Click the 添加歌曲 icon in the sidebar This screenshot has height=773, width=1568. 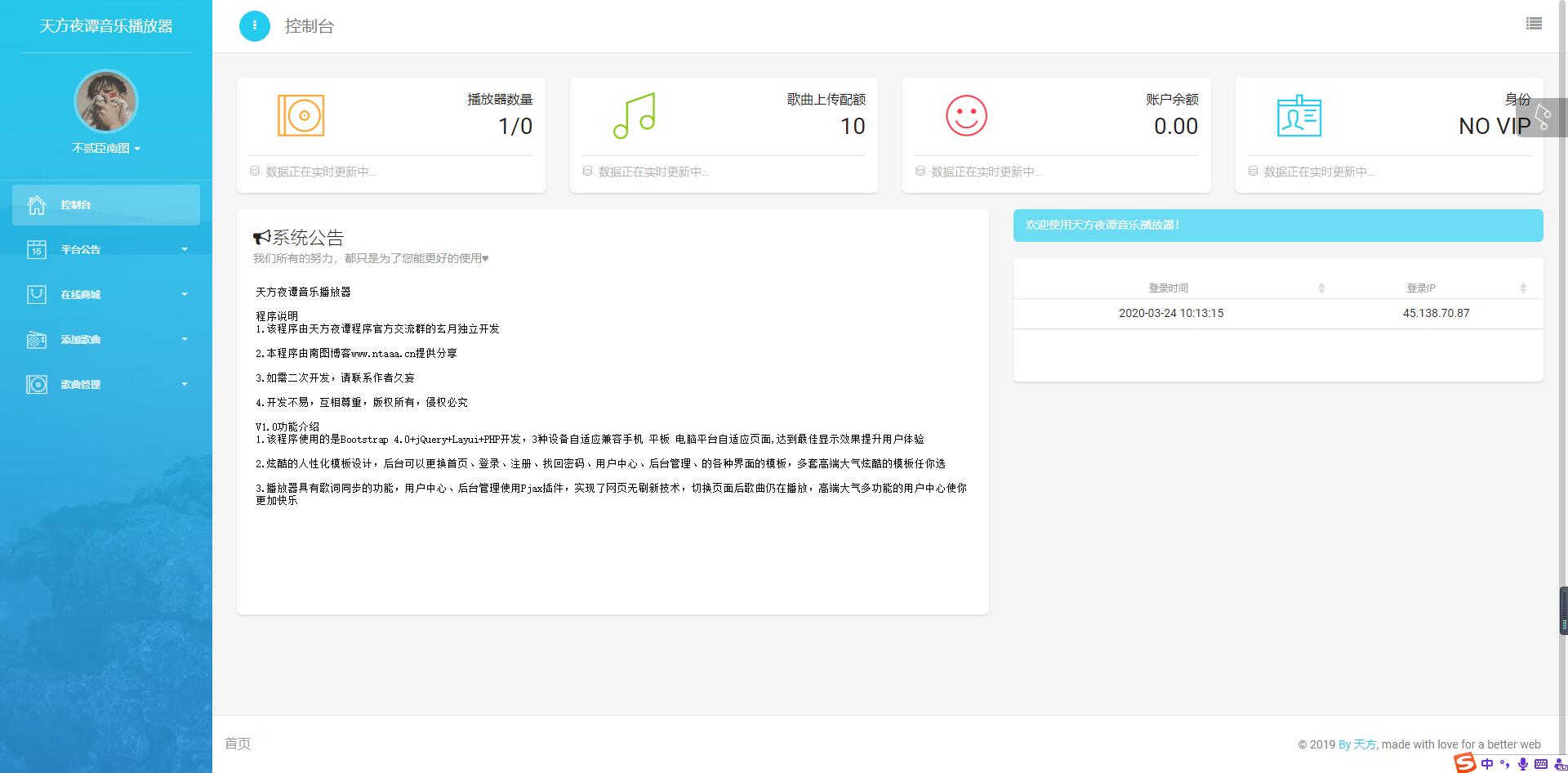pyautogui.click(x=37, y=339)
